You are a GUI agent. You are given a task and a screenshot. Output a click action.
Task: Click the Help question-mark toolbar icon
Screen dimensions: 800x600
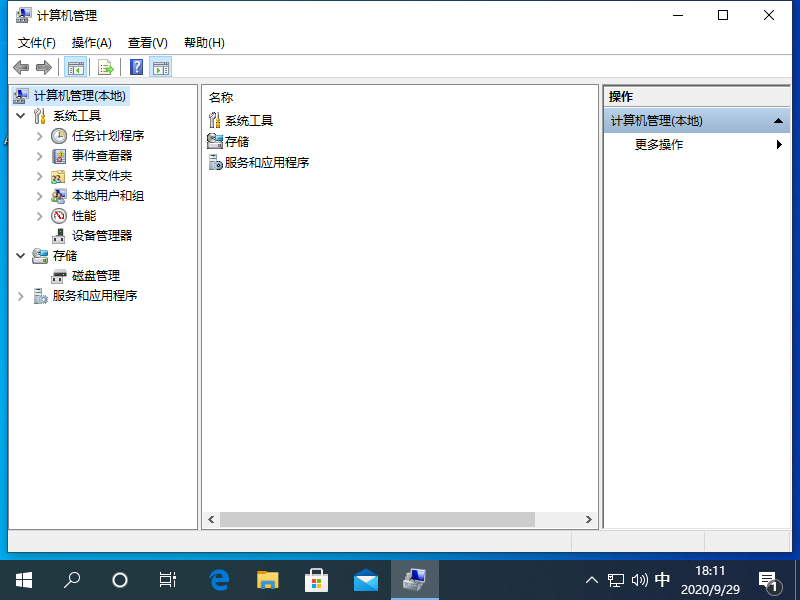tap(136, 67)
